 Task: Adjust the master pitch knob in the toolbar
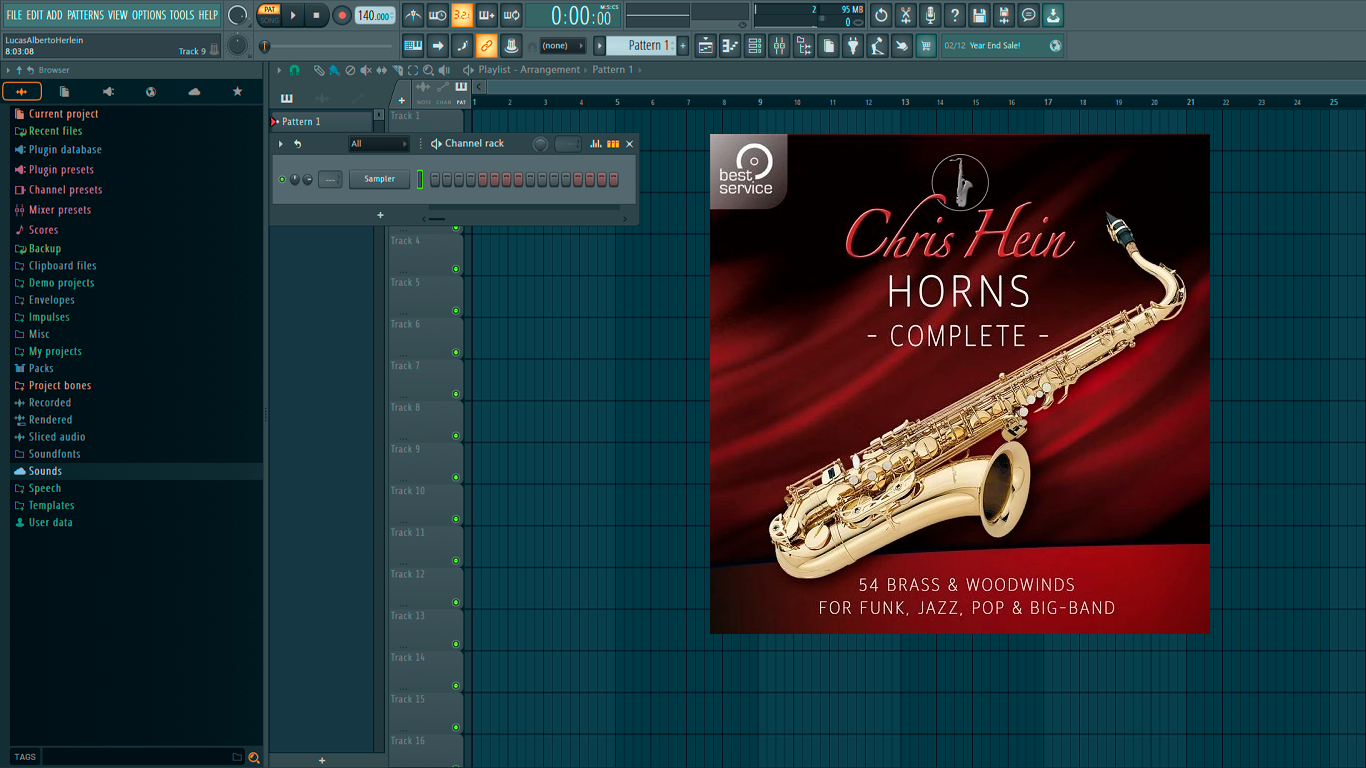(x=238, y=45)
